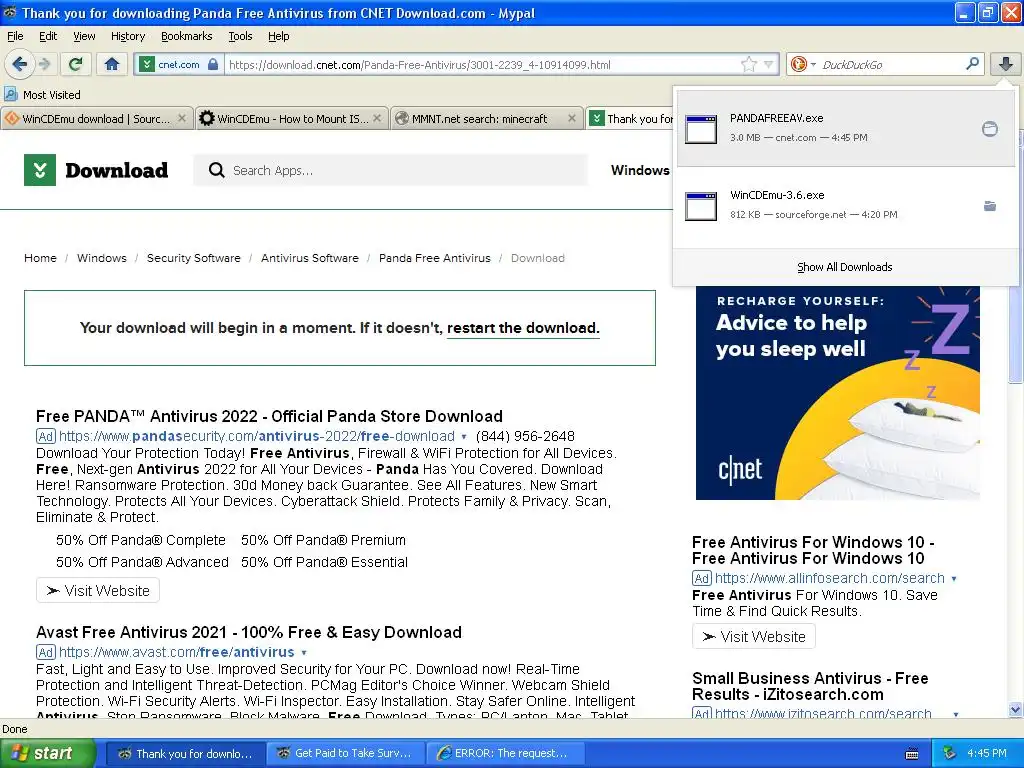Viewport: 1024px width, 768px height.
Task: Open the File menu
Action: tap(15, 36)
